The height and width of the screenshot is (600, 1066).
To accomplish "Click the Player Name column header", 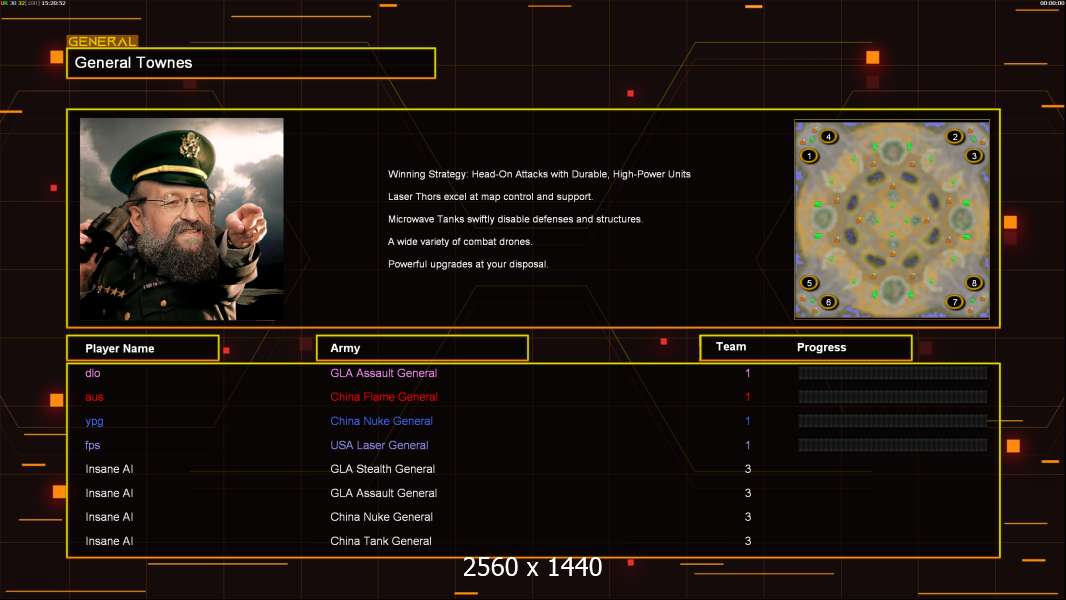I will 143,348.
